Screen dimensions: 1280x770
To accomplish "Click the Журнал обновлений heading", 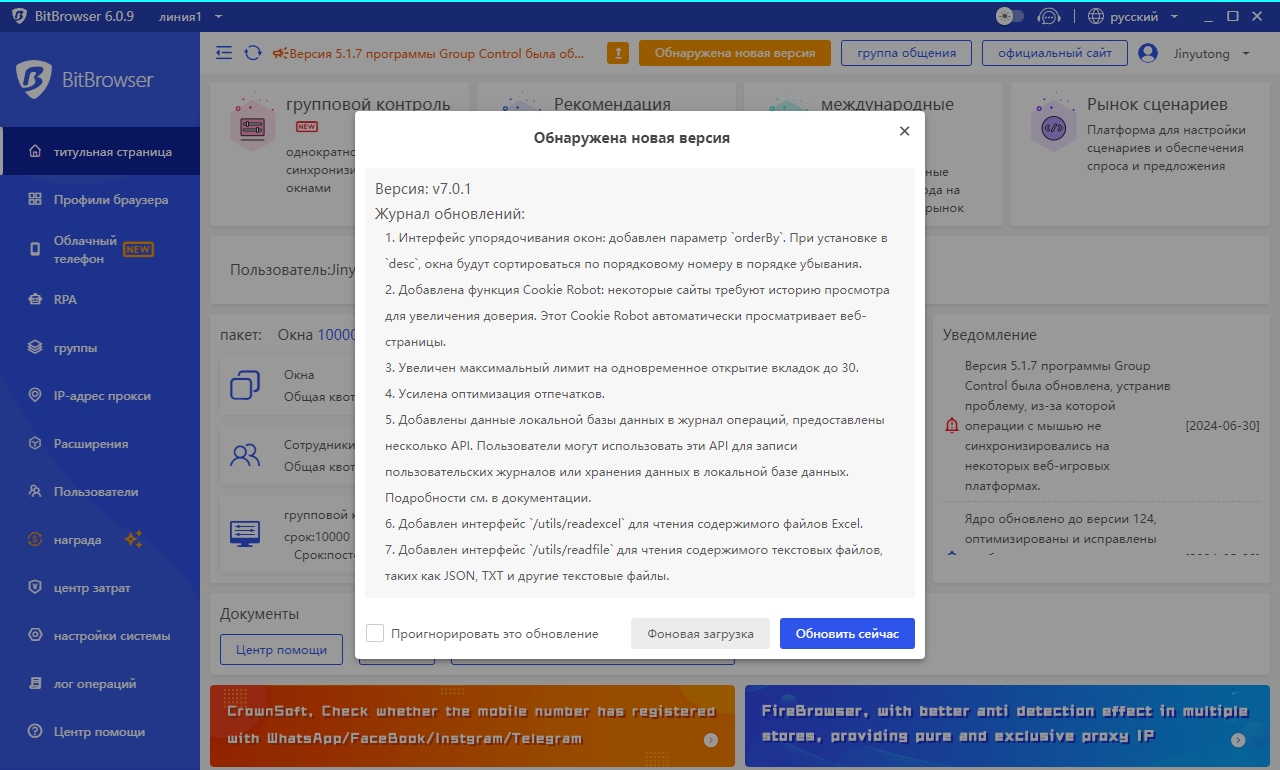I will (x=450, y=214).
